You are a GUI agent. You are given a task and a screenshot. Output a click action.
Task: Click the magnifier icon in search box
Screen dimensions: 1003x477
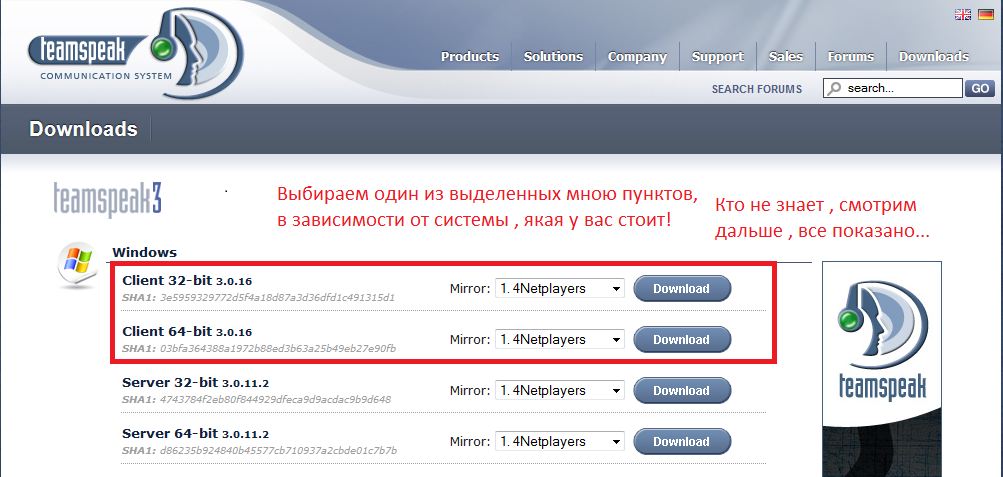coord(834,88)
